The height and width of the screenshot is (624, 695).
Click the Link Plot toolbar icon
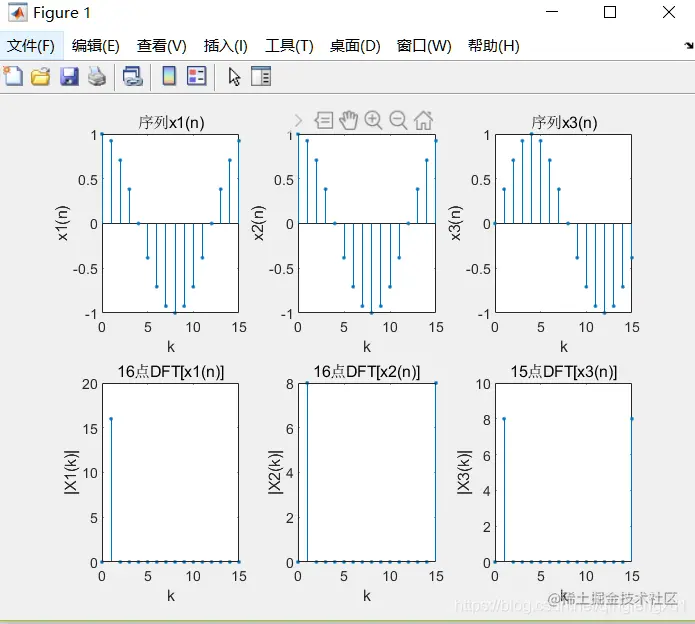coord(133,76)
